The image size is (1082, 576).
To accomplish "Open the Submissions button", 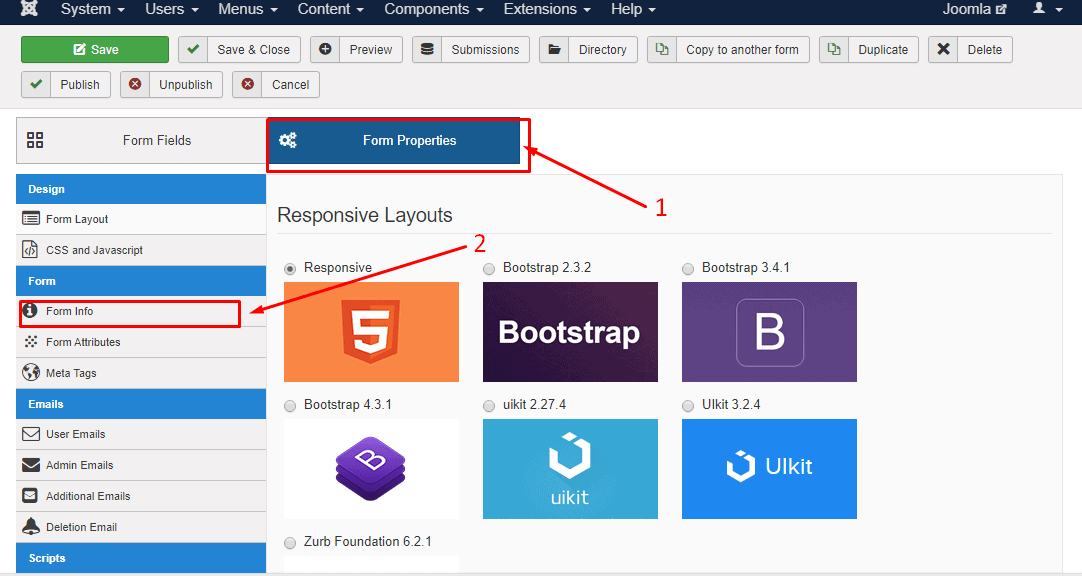I will 471,50.
